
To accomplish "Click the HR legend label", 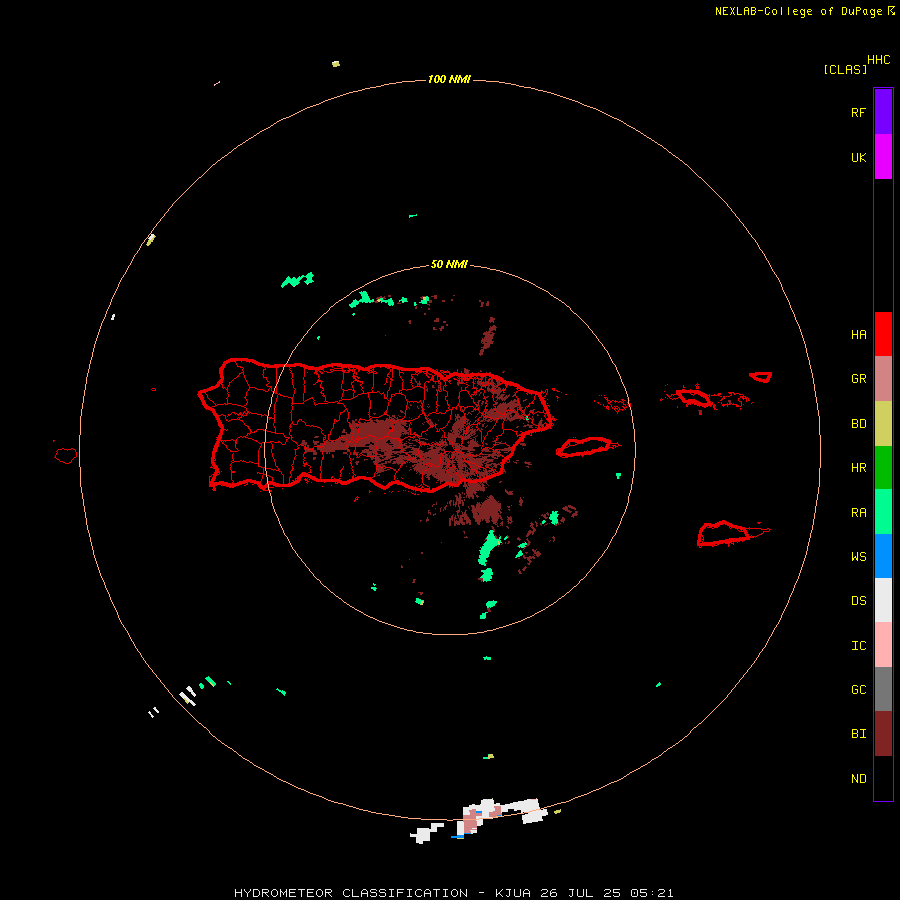I will 858,468.
